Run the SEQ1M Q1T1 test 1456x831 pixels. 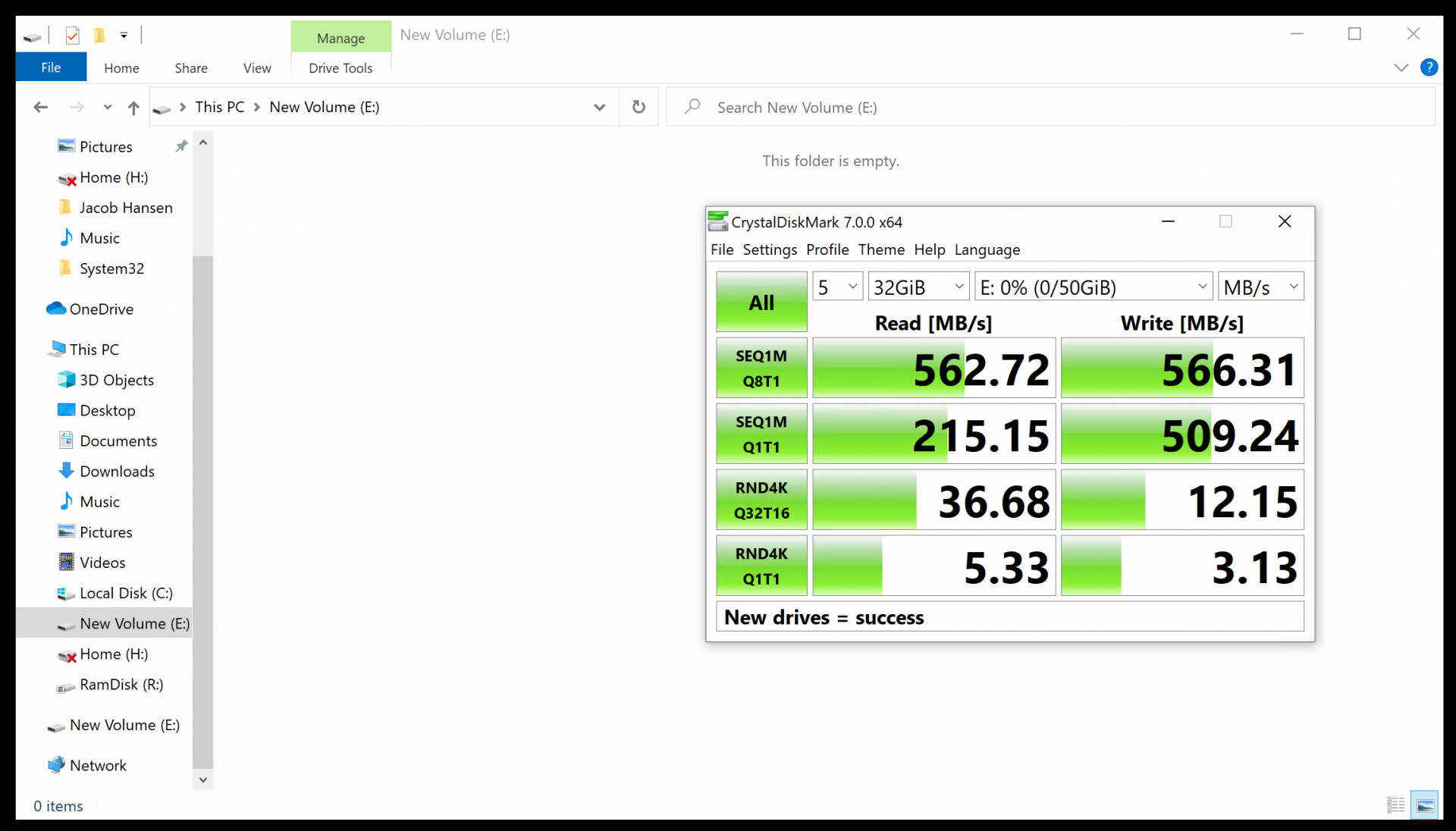(x=761, y=434)
